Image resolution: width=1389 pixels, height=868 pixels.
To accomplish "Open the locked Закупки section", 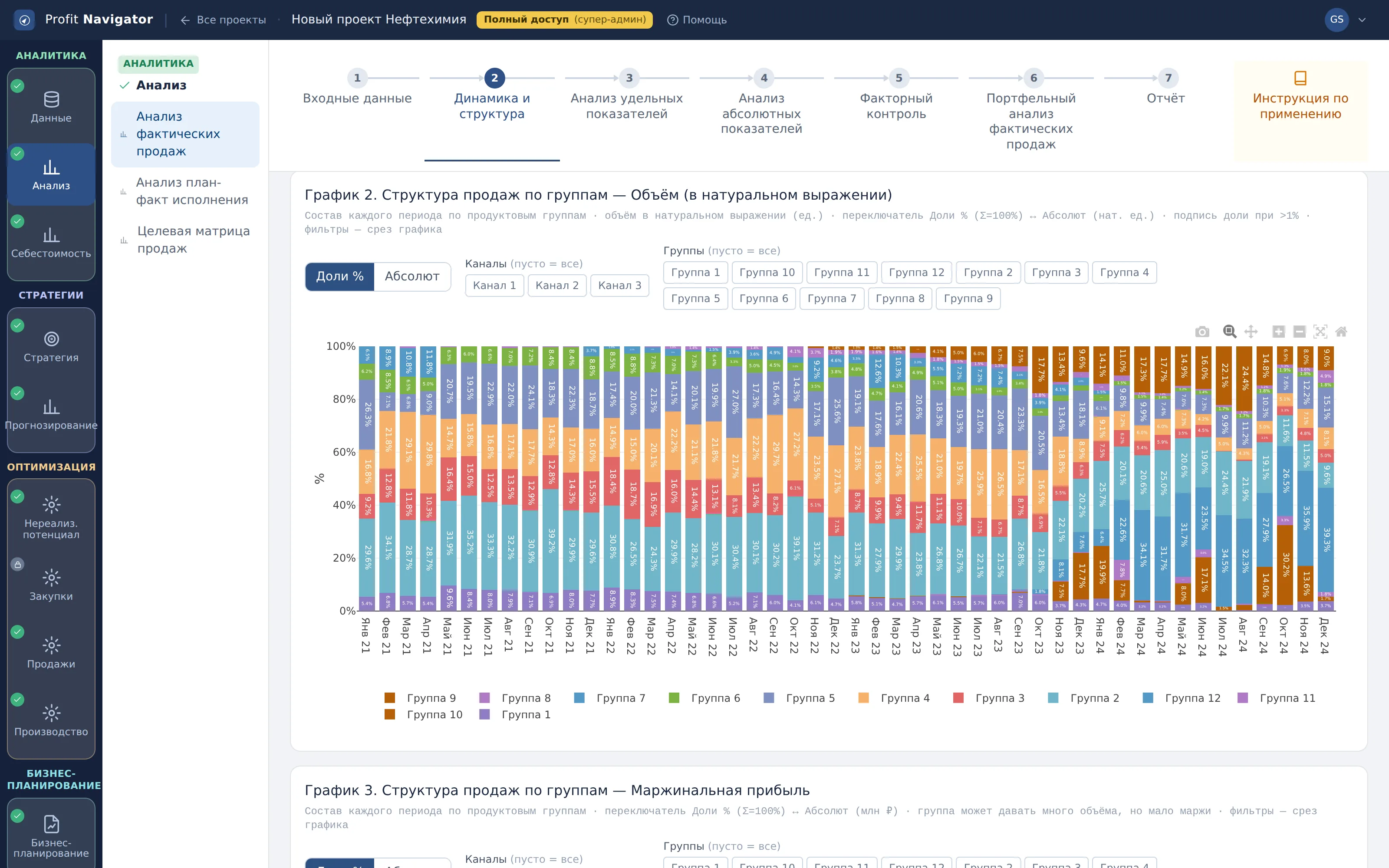I will pyautogui.click(x=51, y=585).
